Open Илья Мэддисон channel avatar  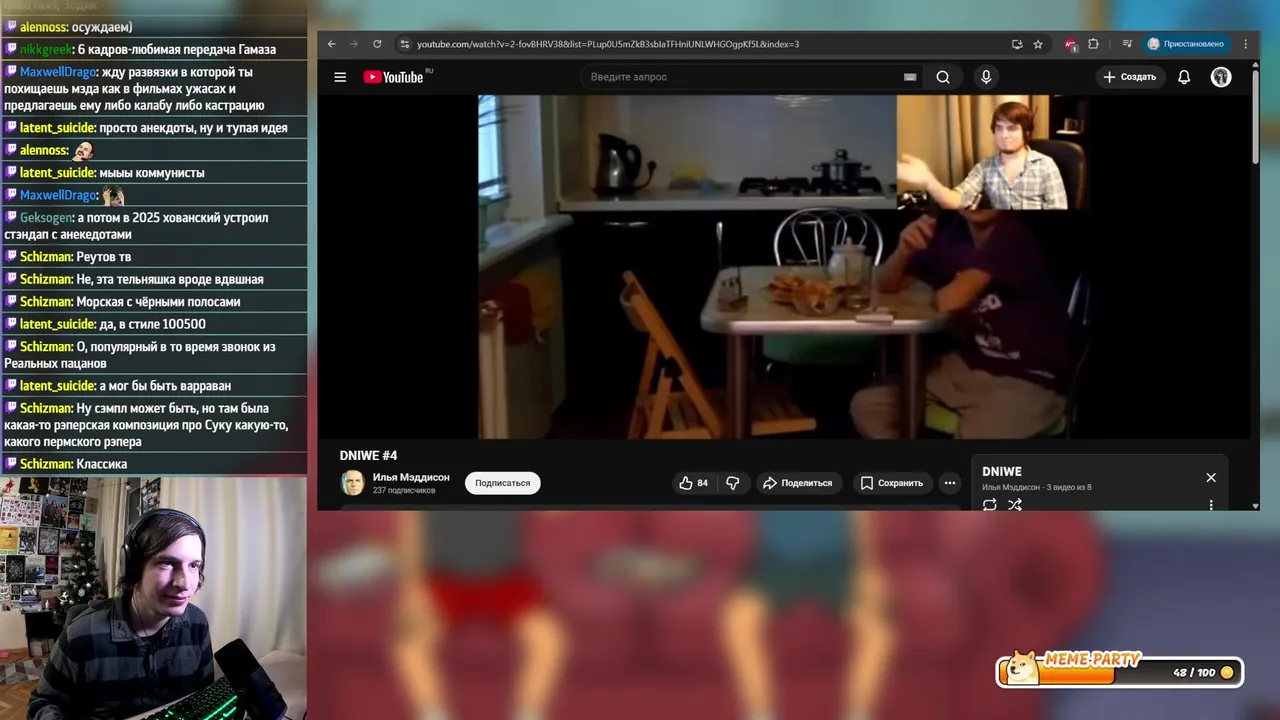(x=352, y=483)
